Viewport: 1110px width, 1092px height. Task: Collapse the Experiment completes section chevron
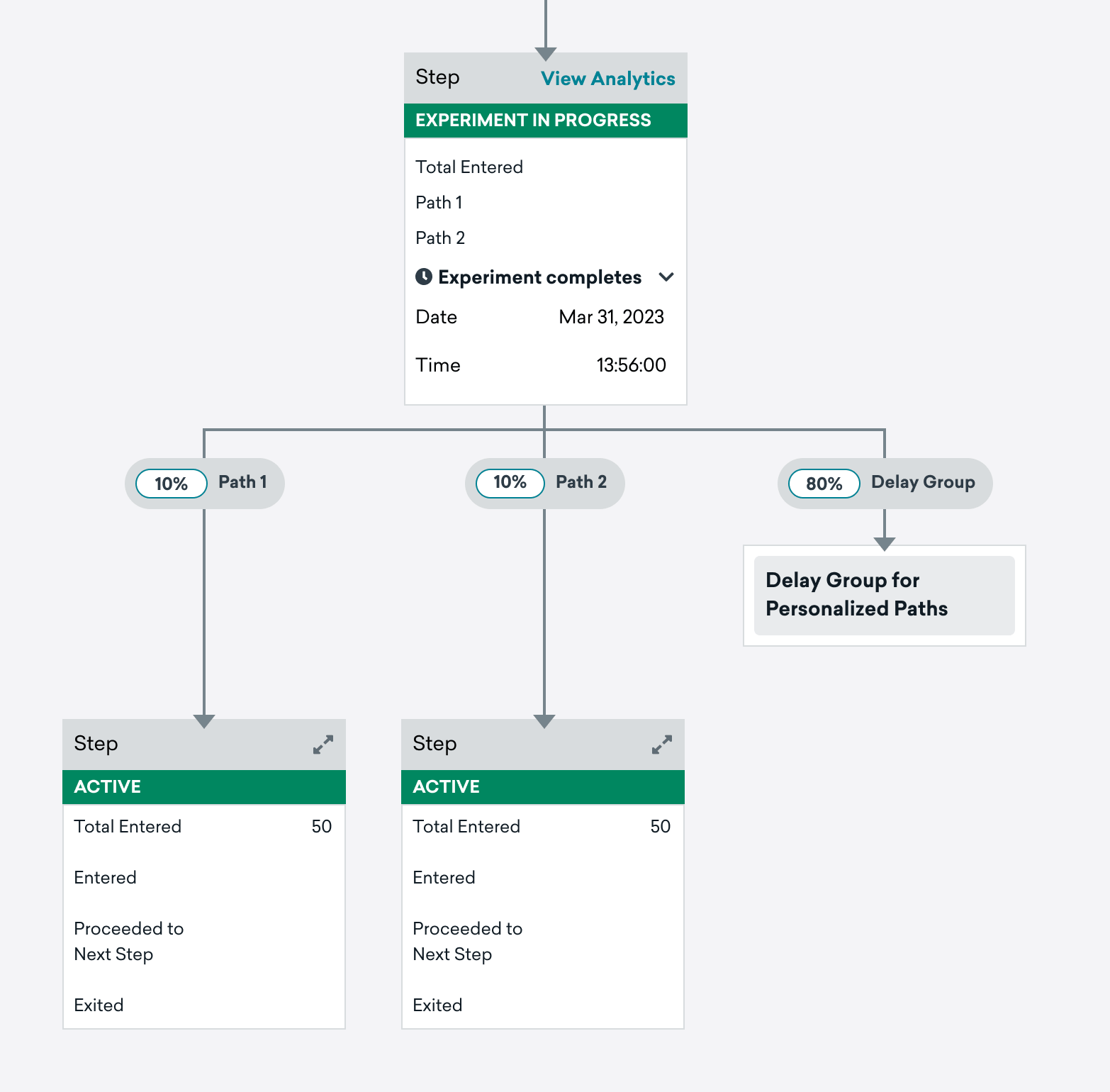click(666, 277)
